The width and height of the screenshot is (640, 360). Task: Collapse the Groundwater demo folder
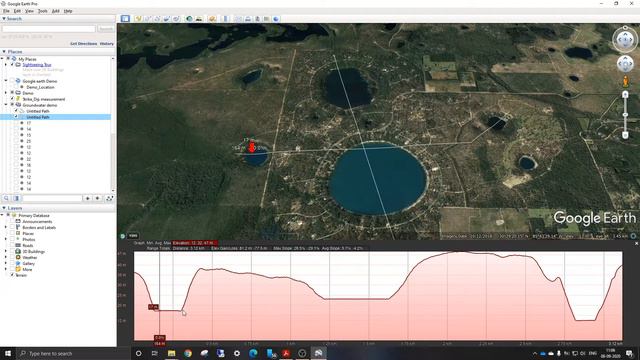coord(6,105)
